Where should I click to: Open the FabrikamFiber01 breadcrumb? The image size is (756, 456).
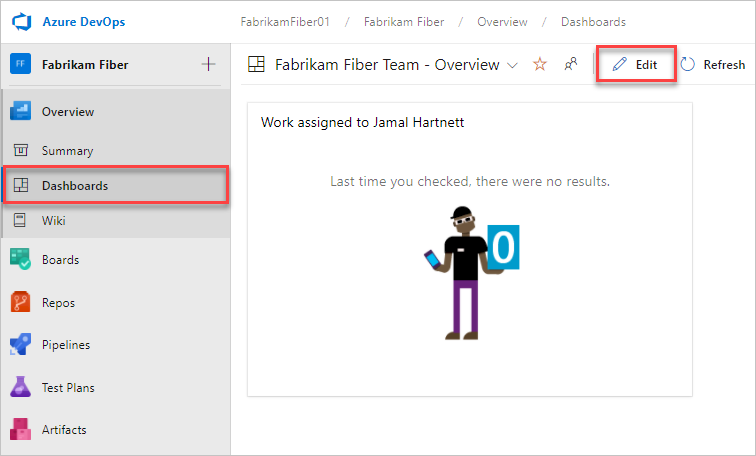tap(285, 22)
